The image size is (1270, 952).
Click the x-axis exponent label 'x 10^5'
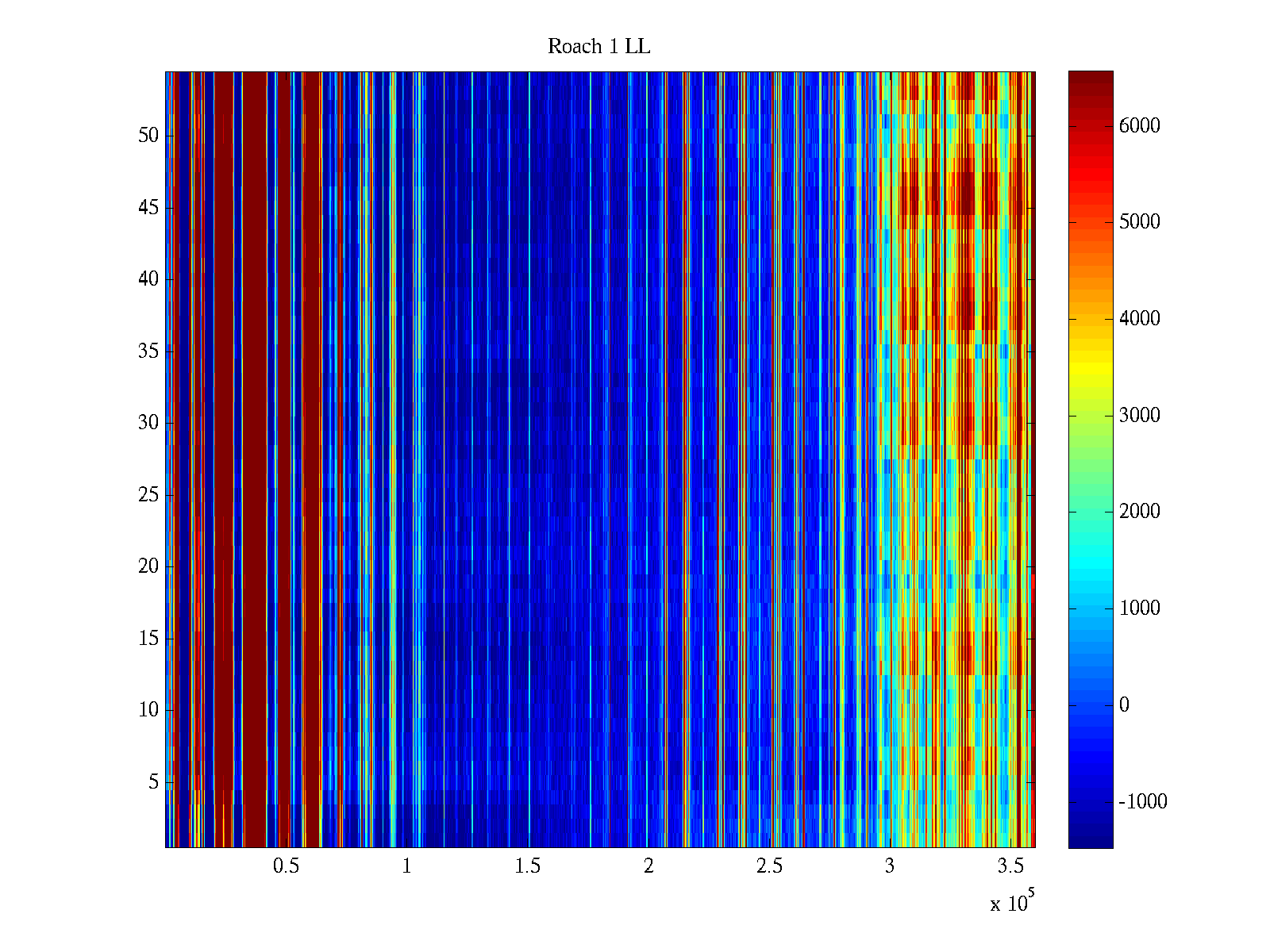pyautogui.click(x=1012, y=903)
